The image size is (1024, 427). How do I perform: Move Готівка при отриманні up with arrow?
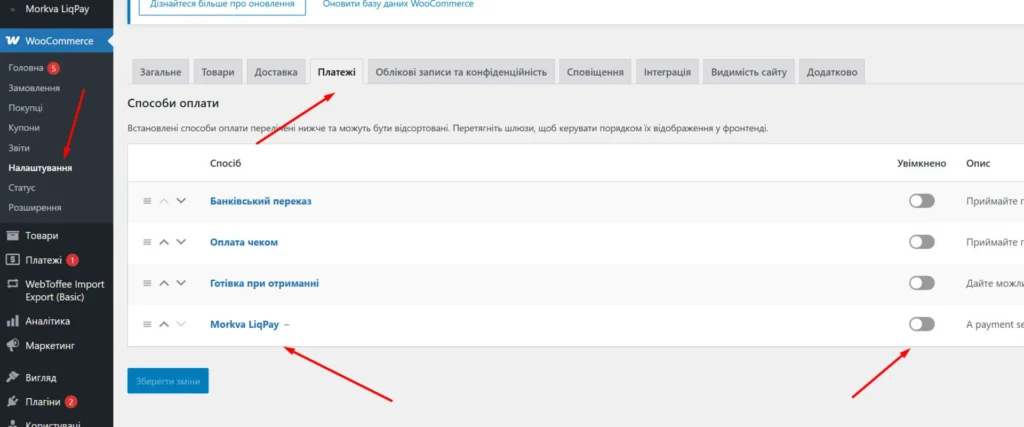point(165,283)
